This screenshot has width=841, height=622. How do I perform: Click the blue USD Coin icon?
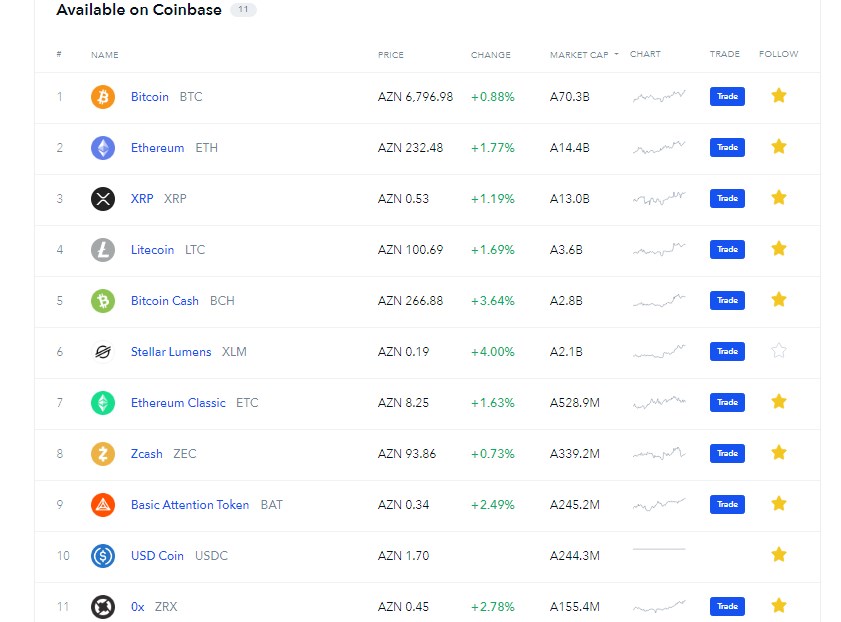click(x=103, y=556)
